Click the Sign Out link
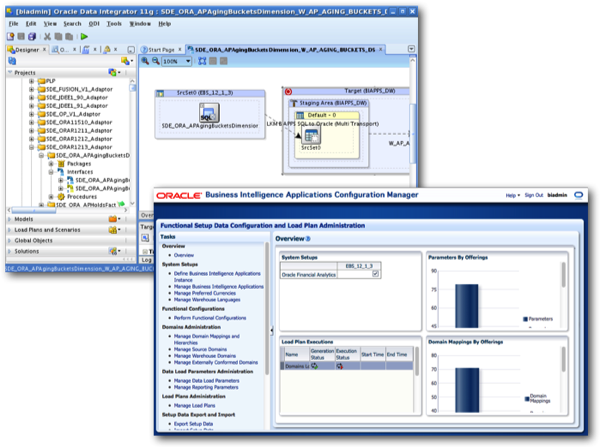Image resolution: width=600 pixels, height=448 pixels. (x=534, y=195)
